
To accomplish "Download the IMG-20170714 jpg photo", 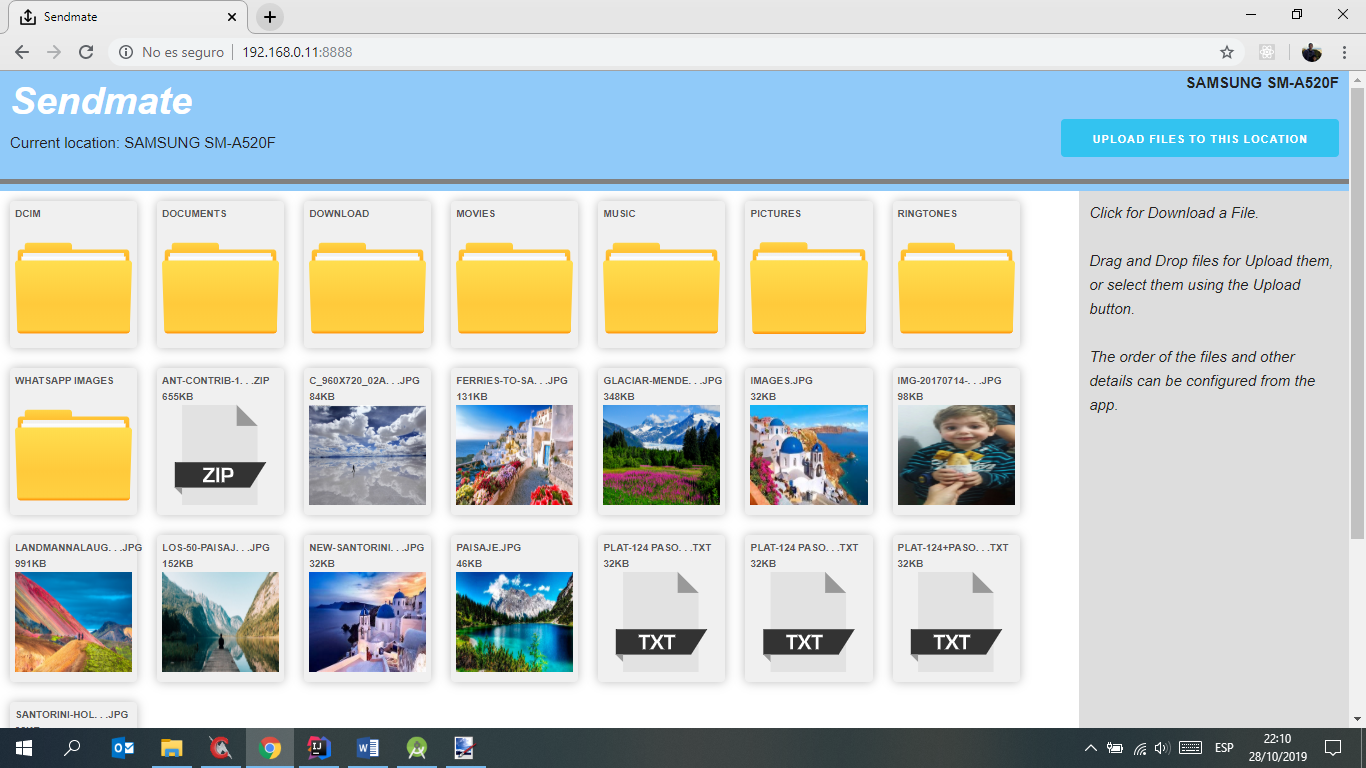I will tap(956, 442).
